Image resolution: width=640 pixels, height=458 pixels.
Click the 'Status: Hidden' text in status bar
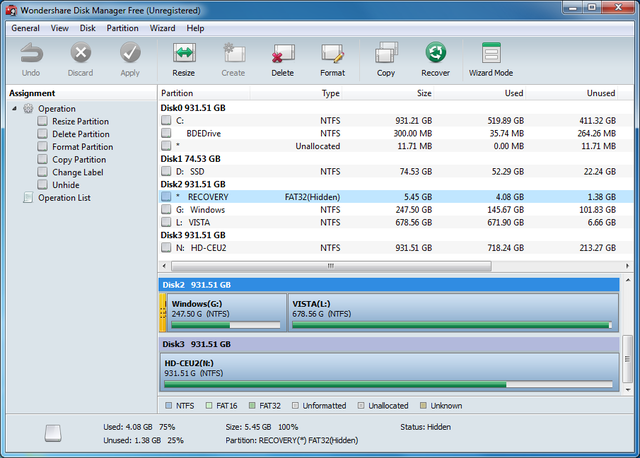pos(425,427)
